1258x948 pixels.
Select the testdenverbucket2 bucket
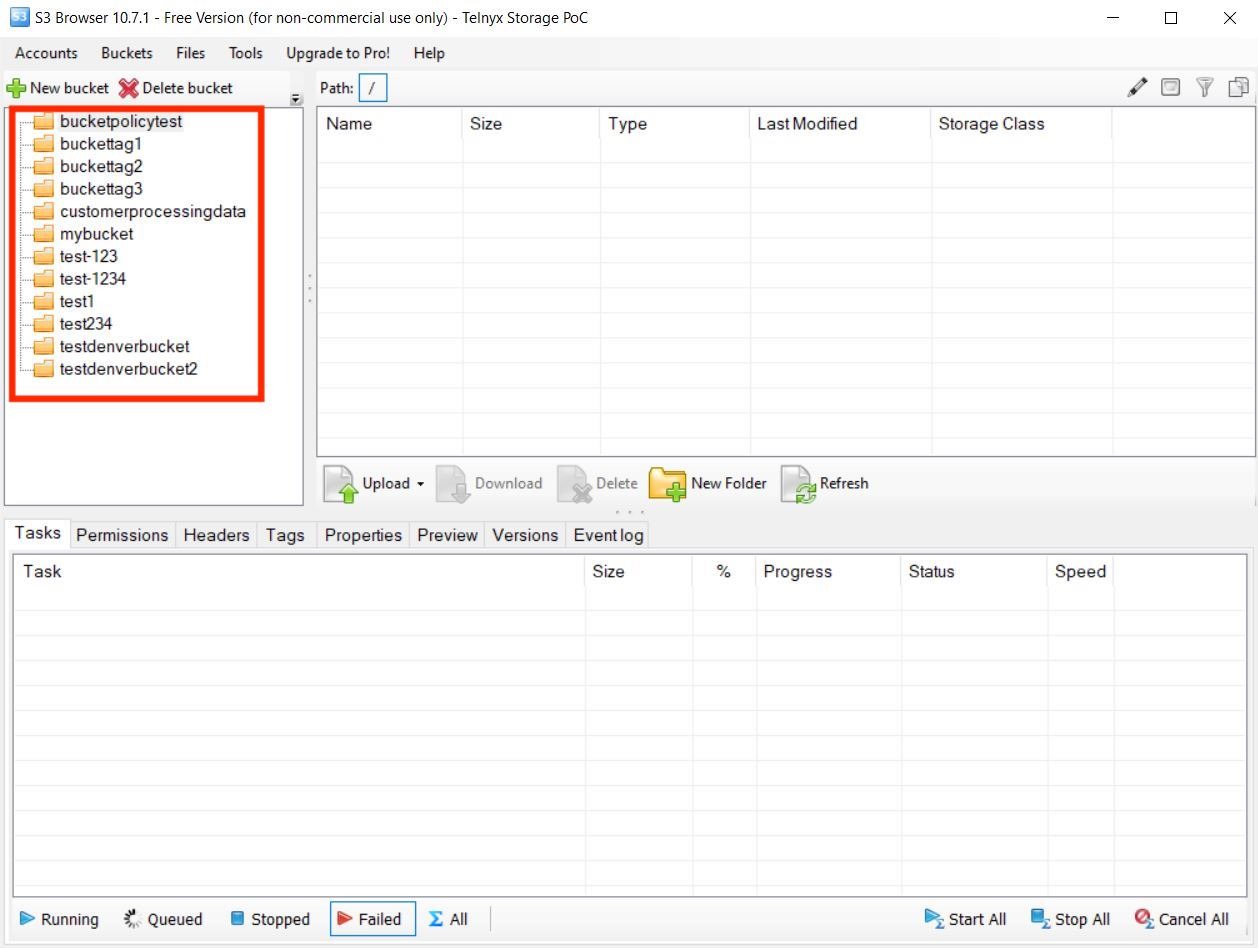(x=128, y=369)
